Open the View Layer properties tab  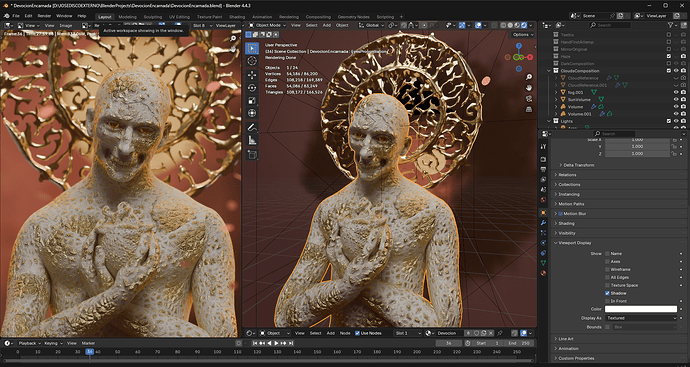click(543, 180)
